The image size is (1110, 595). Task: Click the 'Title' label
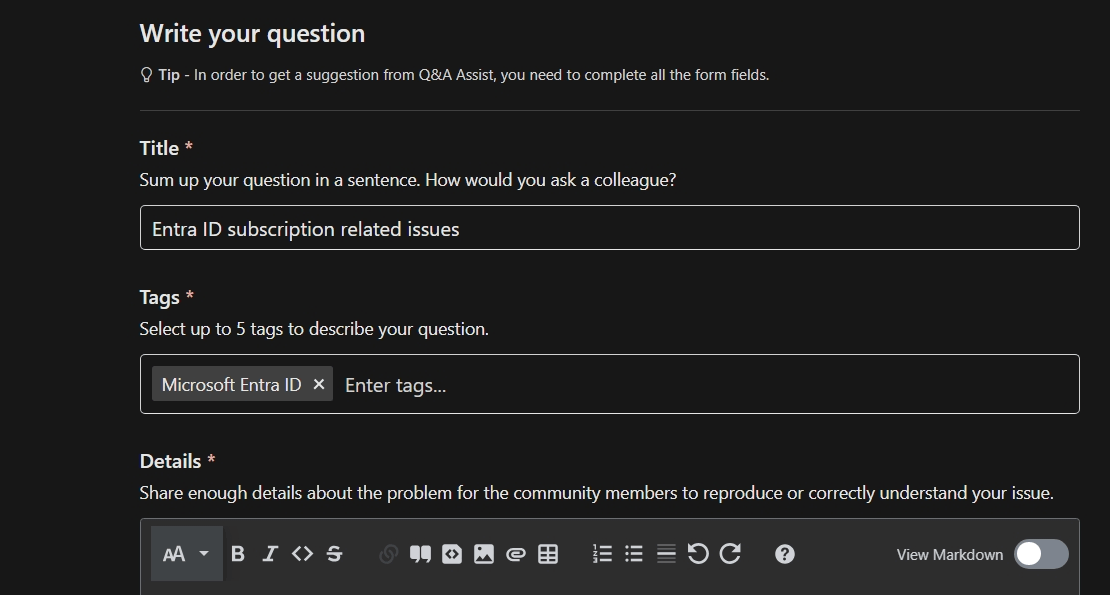[x=159, y=148]
